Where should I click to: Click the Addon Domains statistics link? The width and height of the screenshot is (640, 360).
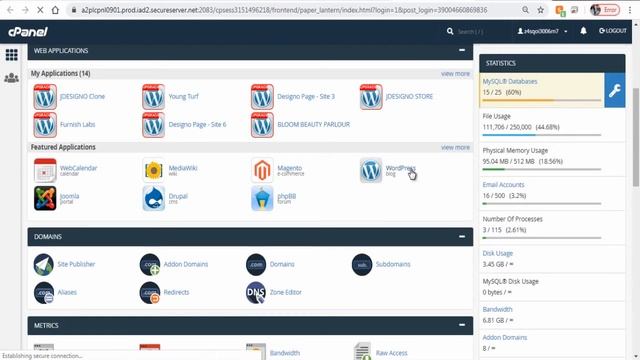pyautogui.click(x=504, y=338)
